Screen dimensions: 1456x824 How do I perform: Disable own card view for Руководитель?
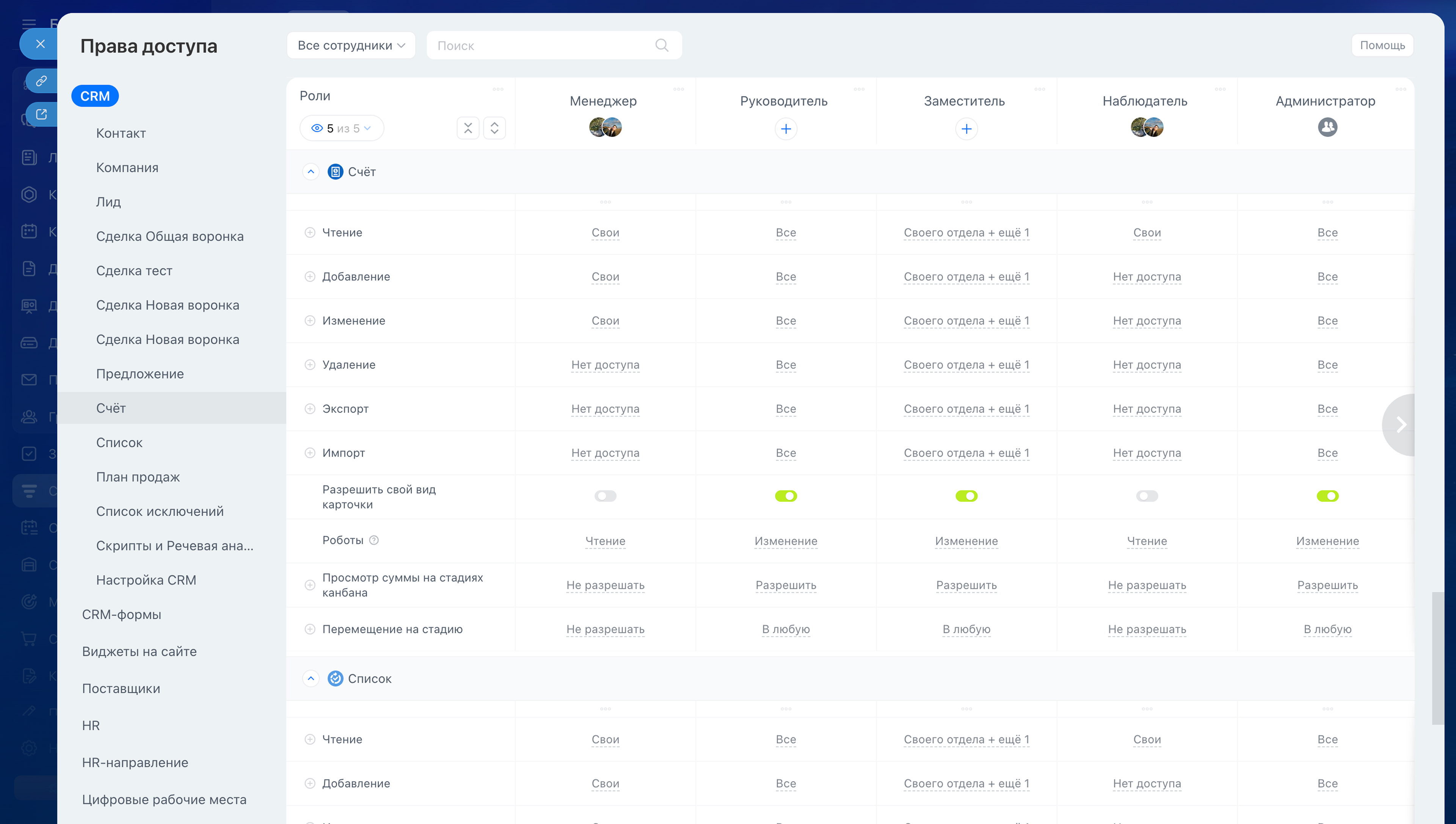[785, 496]
